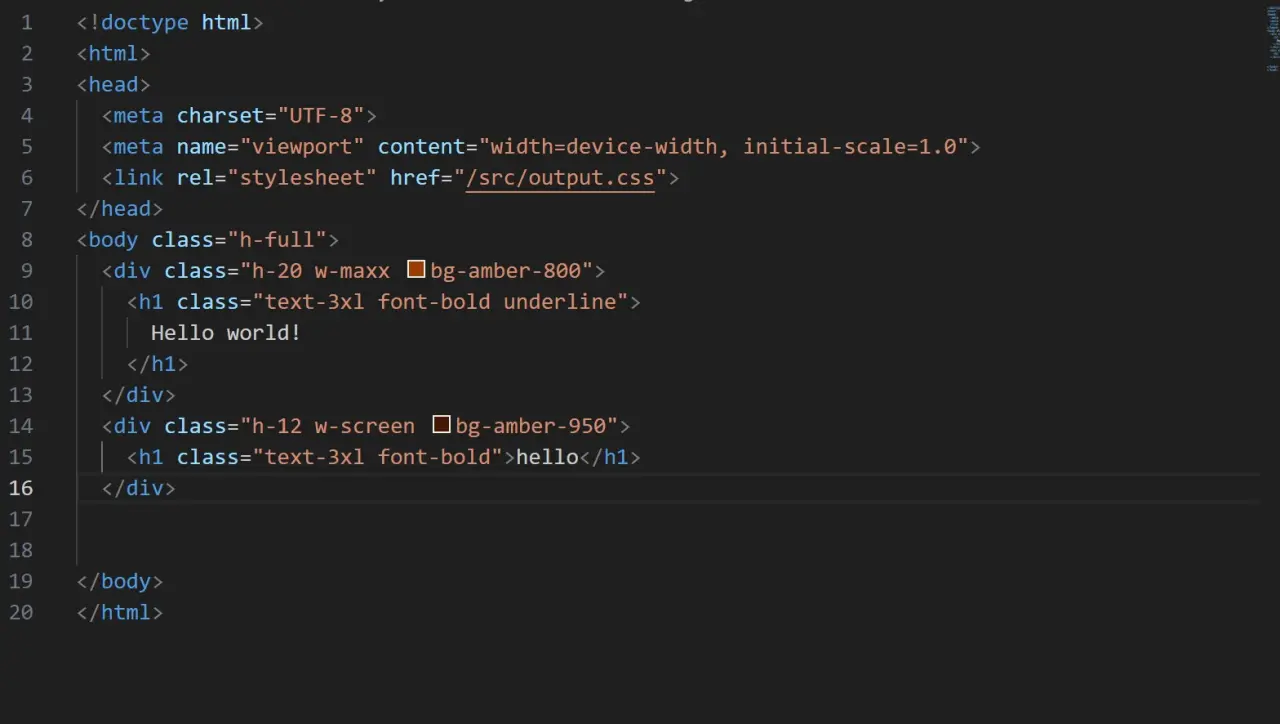
Task: Click the "w-screen" class name
Action: point(364,425)
